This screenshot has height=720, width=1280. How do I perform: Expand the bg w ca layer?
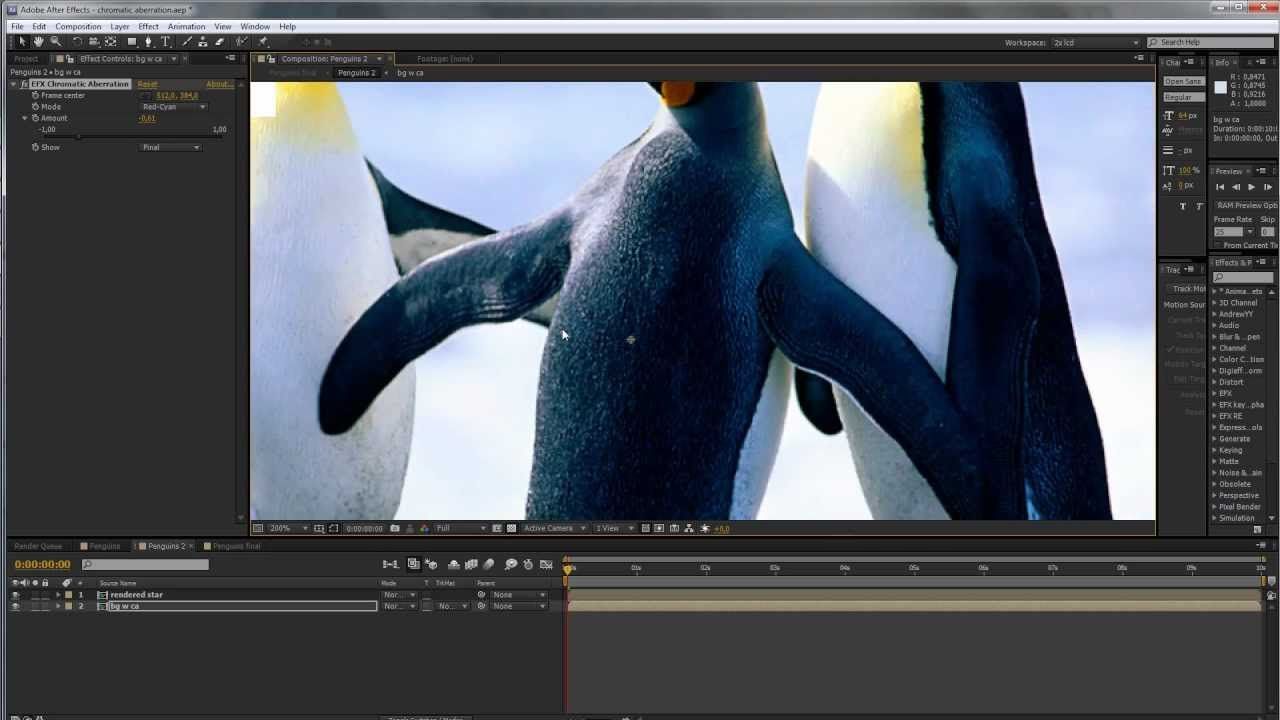[x=58, y=606]
